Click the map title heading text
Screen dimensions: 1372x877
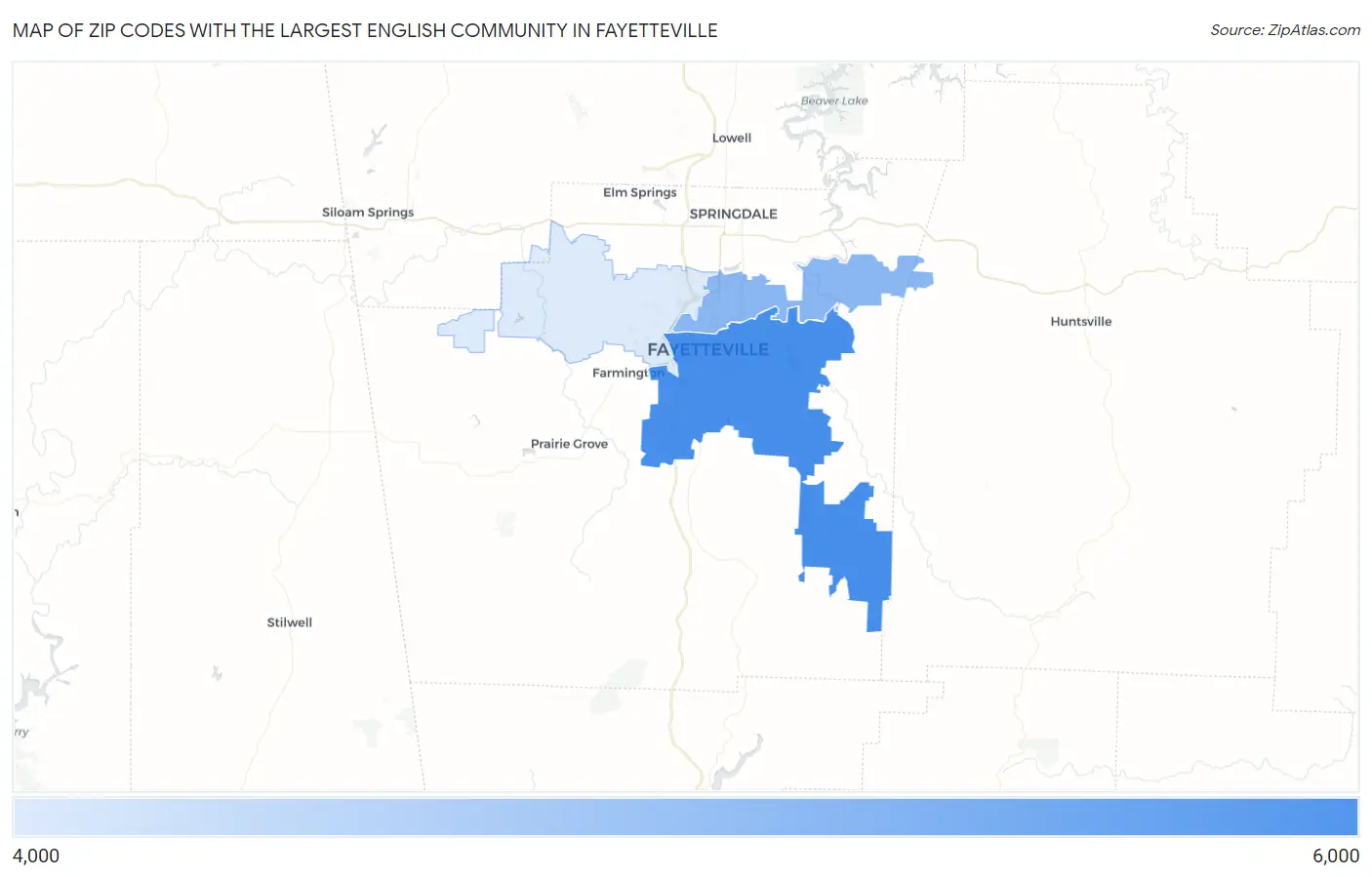tap(365, 30)
